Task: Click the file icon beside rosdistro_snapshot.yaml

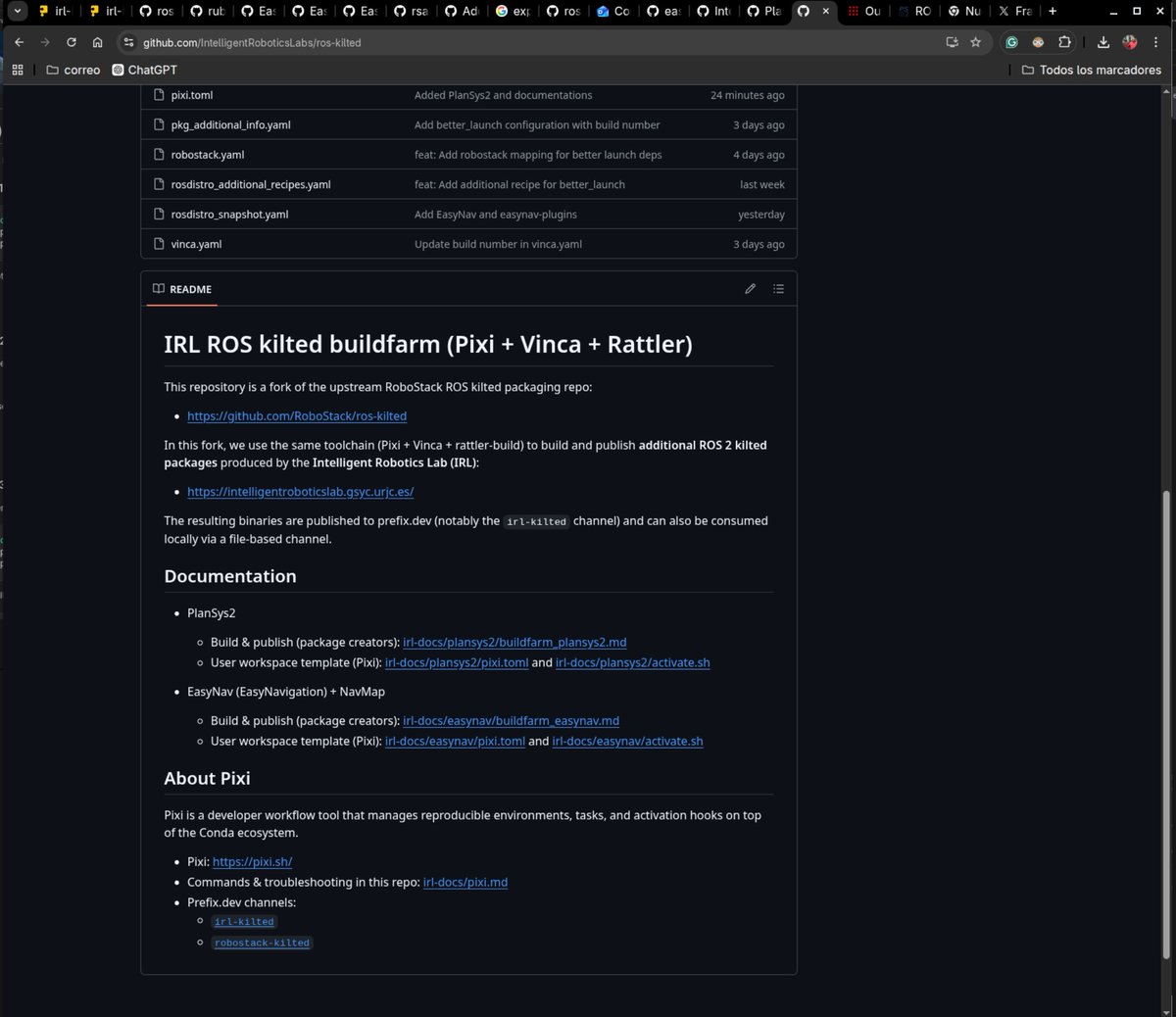Action: point(159,215)
